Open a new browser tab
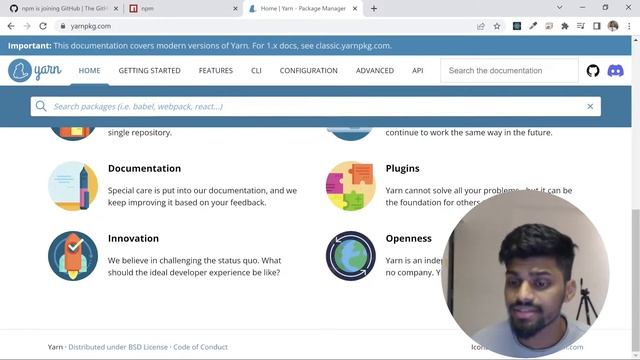 point(374,9)
